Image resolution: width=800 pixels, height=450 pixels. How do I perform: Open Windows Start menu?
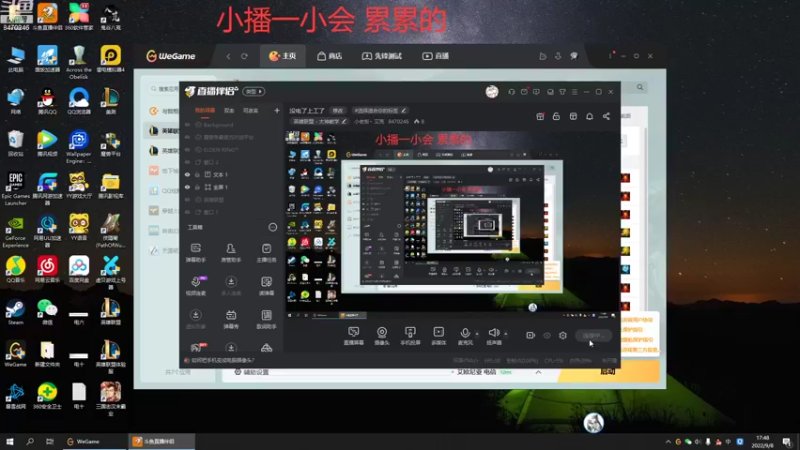pos(9,441)
